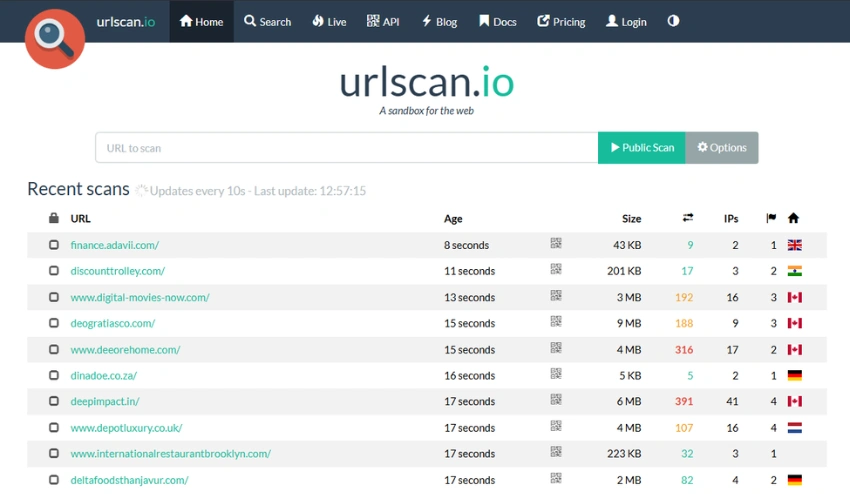Click the urlscan.io brand text in navbar
The image size is (850, 494).
pyautogui.click(x=126, y=22)
